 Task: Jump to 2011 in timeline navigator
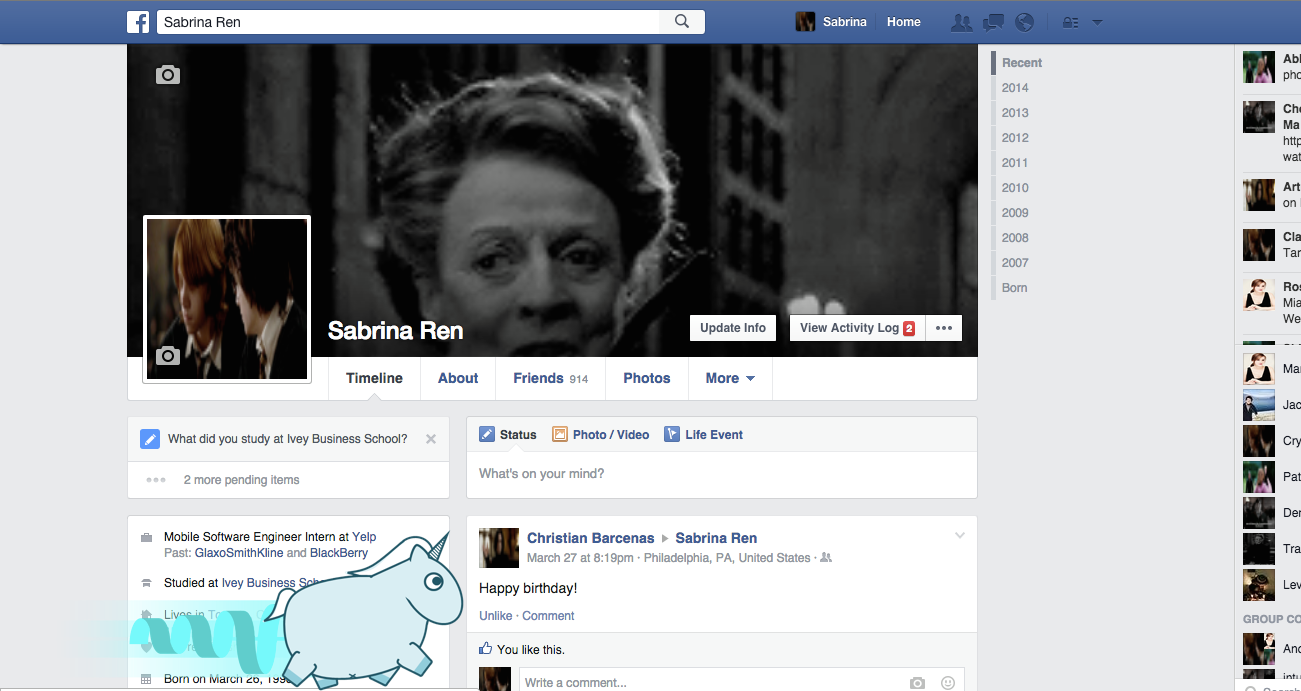point(1015,163)
